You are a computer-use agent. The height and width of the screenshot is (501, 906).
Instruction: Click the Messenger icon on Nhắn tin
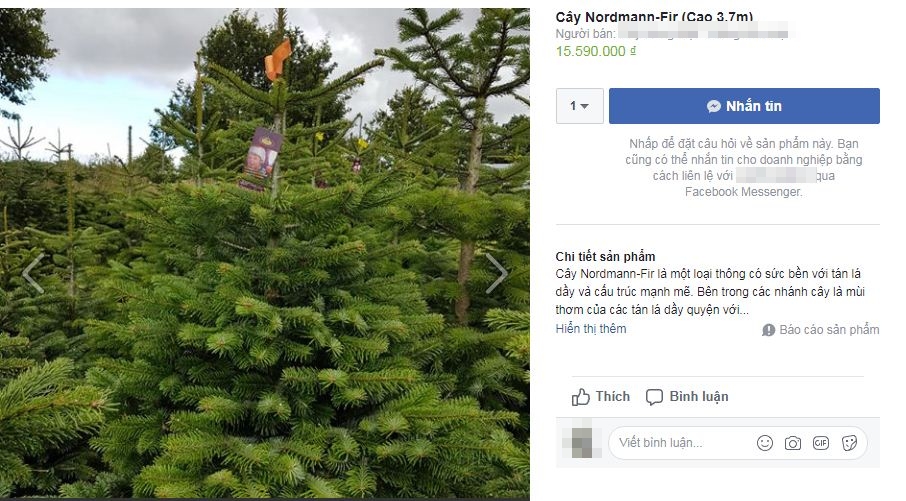tap(714, 106)
